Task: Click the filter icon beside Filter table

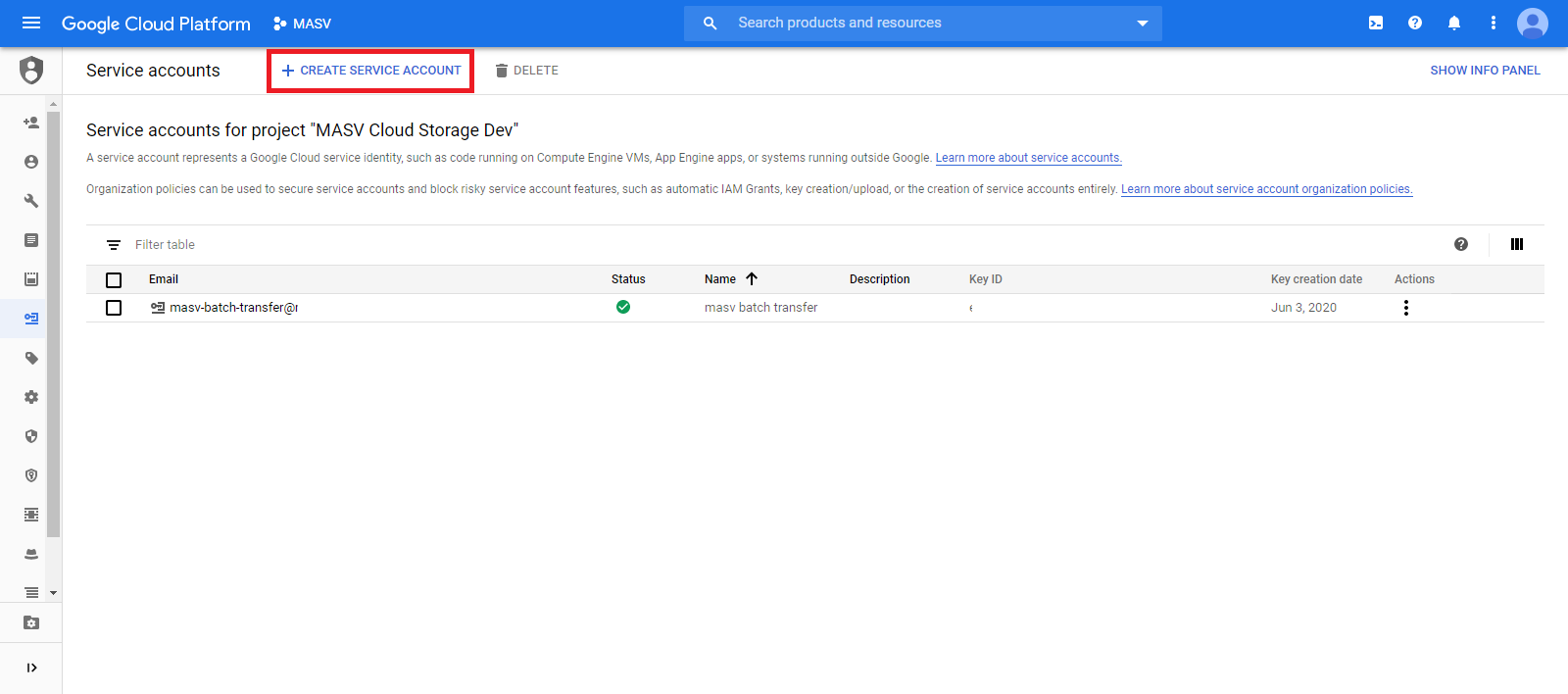Action: pos(114,245)
